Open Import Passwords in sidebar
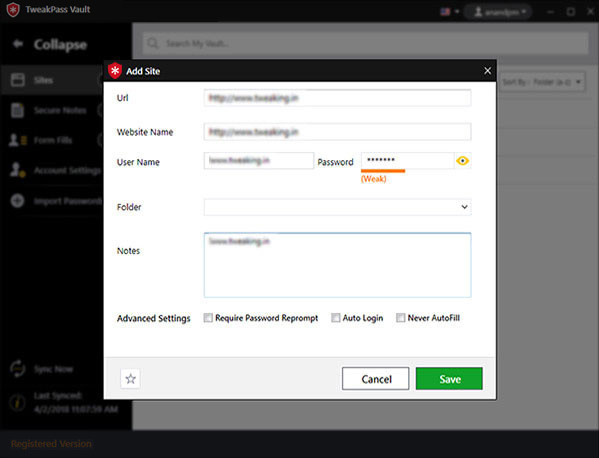This screenshot has height=458, width=599. tap(52, 201)
